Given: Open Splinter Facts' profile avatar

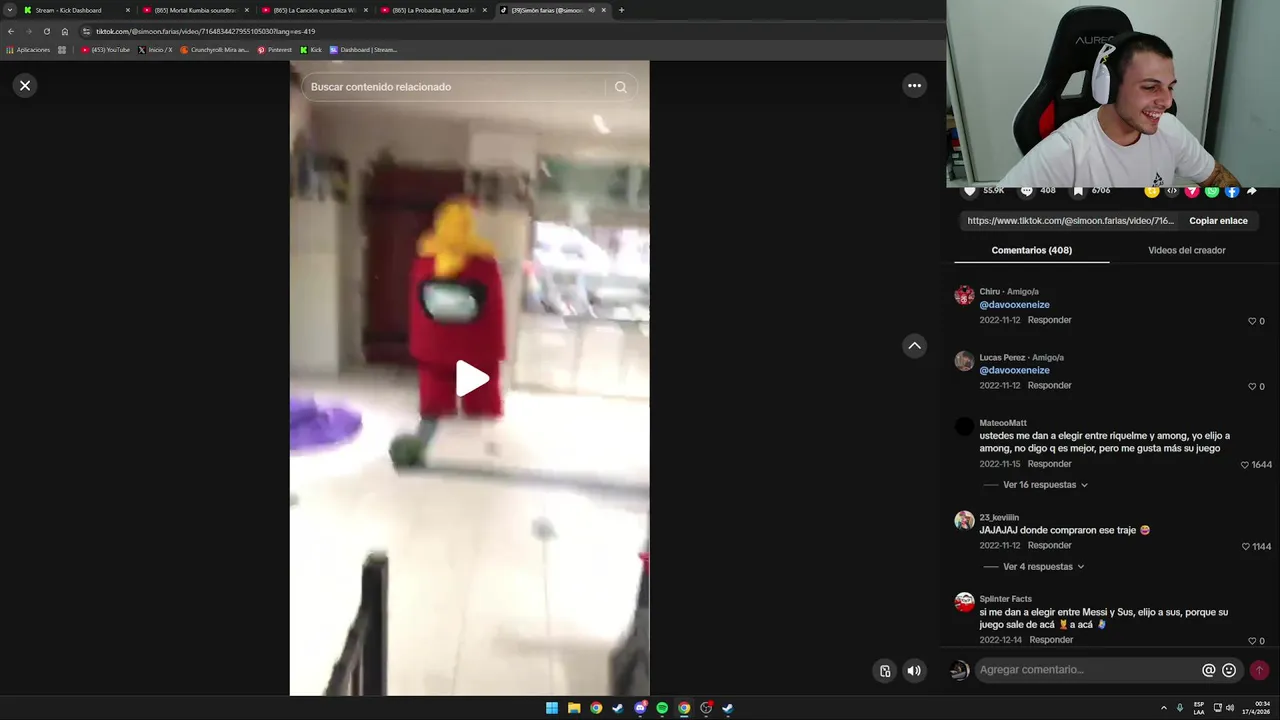Looking at the screenshot, I should tap(964, 602).
